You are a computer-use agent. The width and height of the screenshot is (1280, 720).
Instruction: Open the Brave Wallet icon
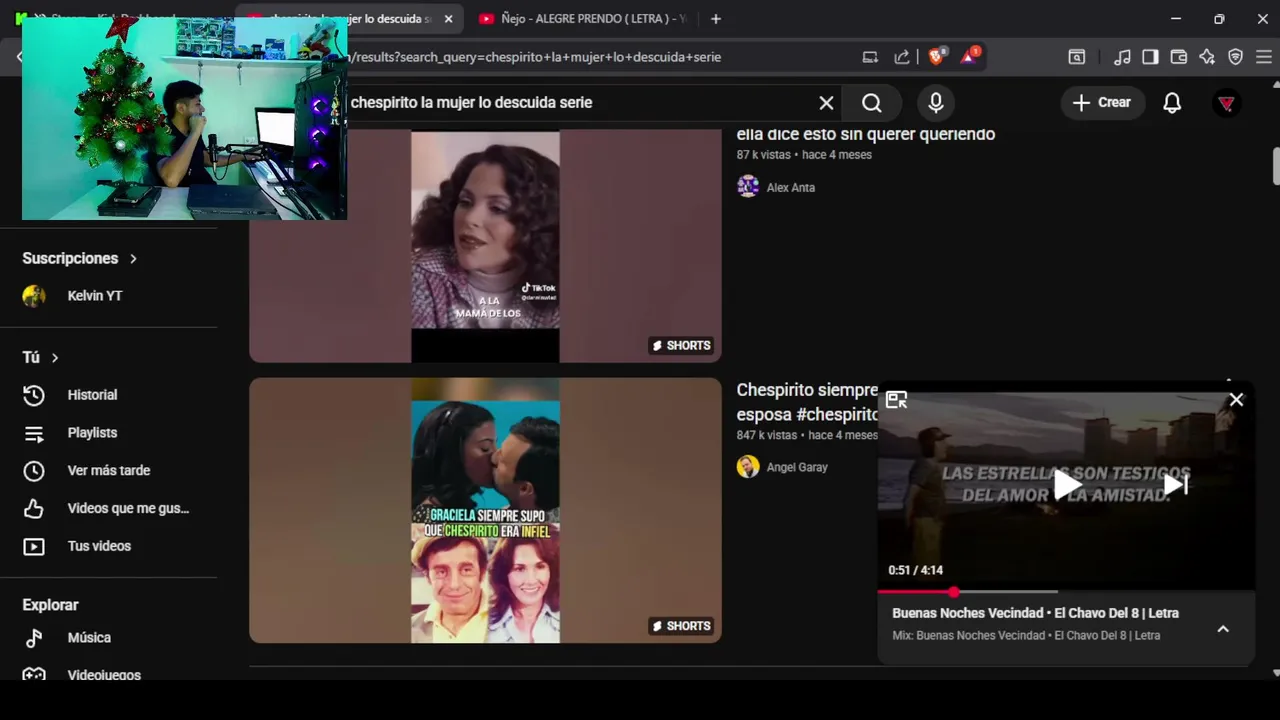coord(1179,57)
